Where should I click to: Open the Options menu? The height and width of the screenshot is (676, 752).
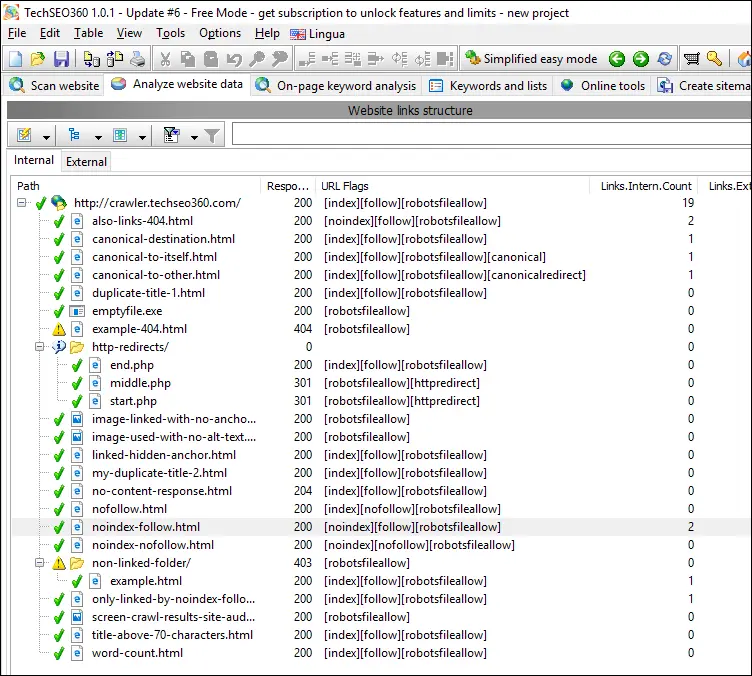[x=219, y=33]
